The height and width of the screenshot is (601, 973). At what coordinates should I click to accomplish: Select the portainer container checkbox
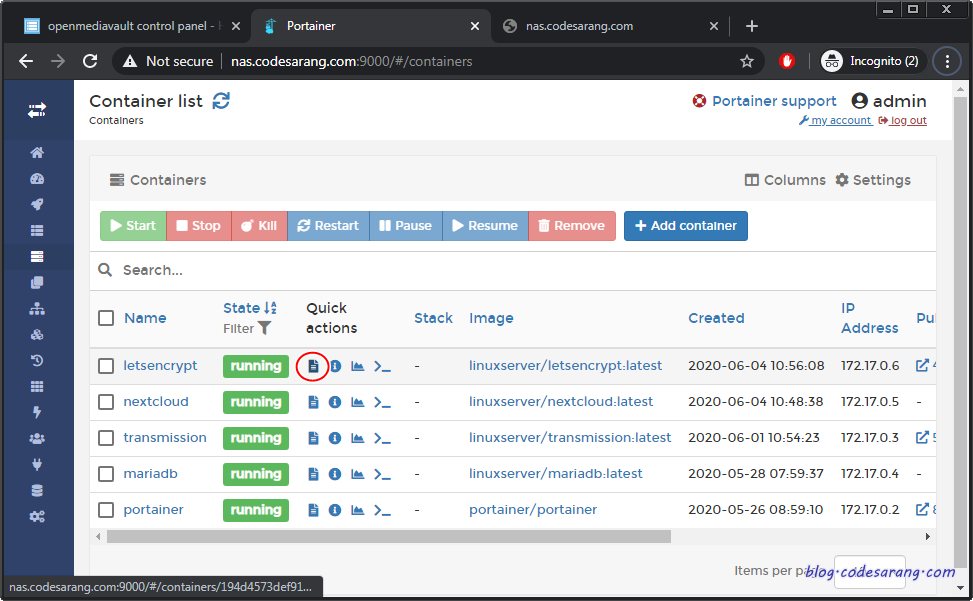click(106, 510)
